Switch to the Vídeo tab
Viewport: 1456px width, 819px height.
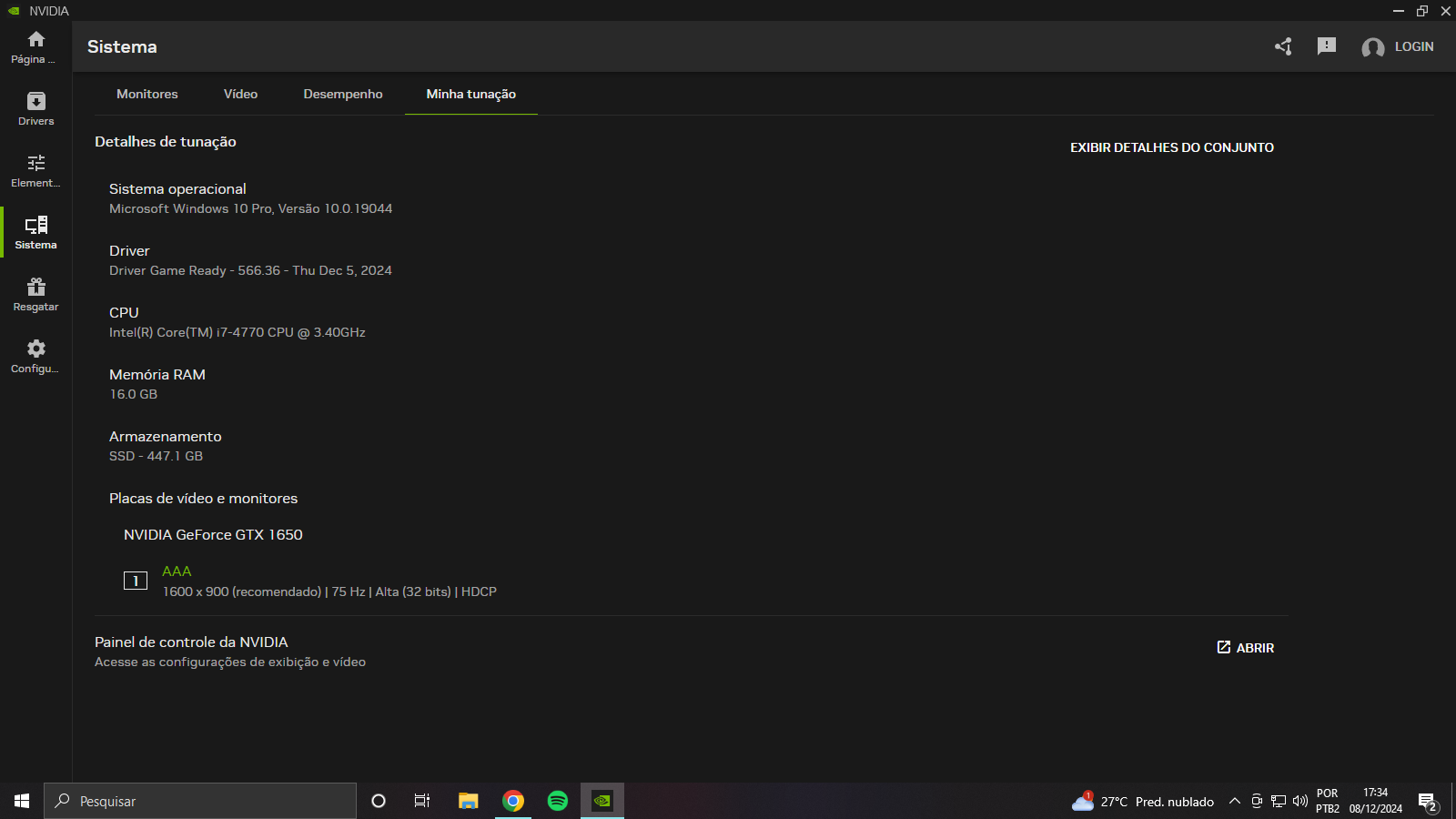tap(240, 94)
